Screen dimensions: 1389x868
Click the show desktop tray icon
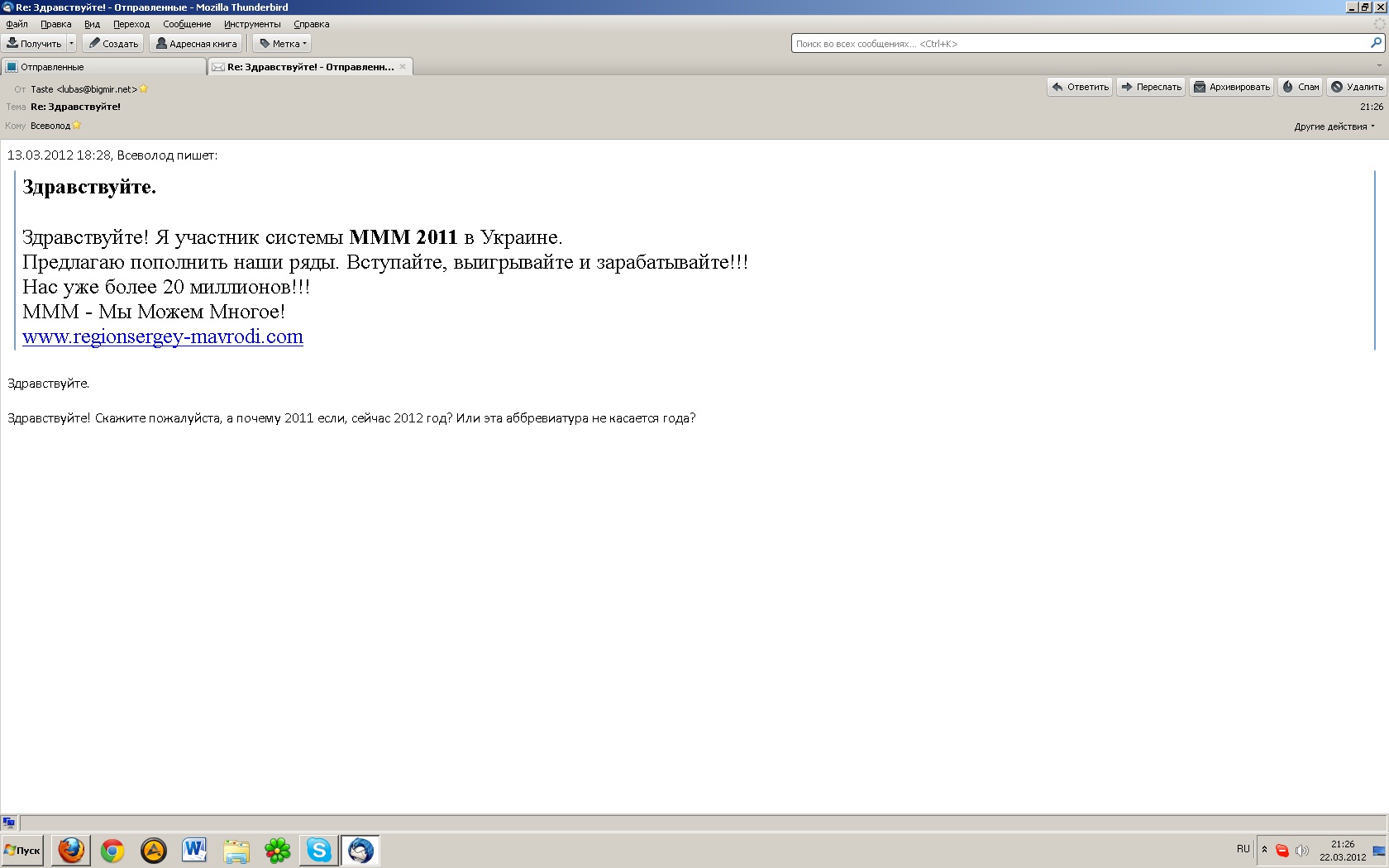tap(1379, 851)
